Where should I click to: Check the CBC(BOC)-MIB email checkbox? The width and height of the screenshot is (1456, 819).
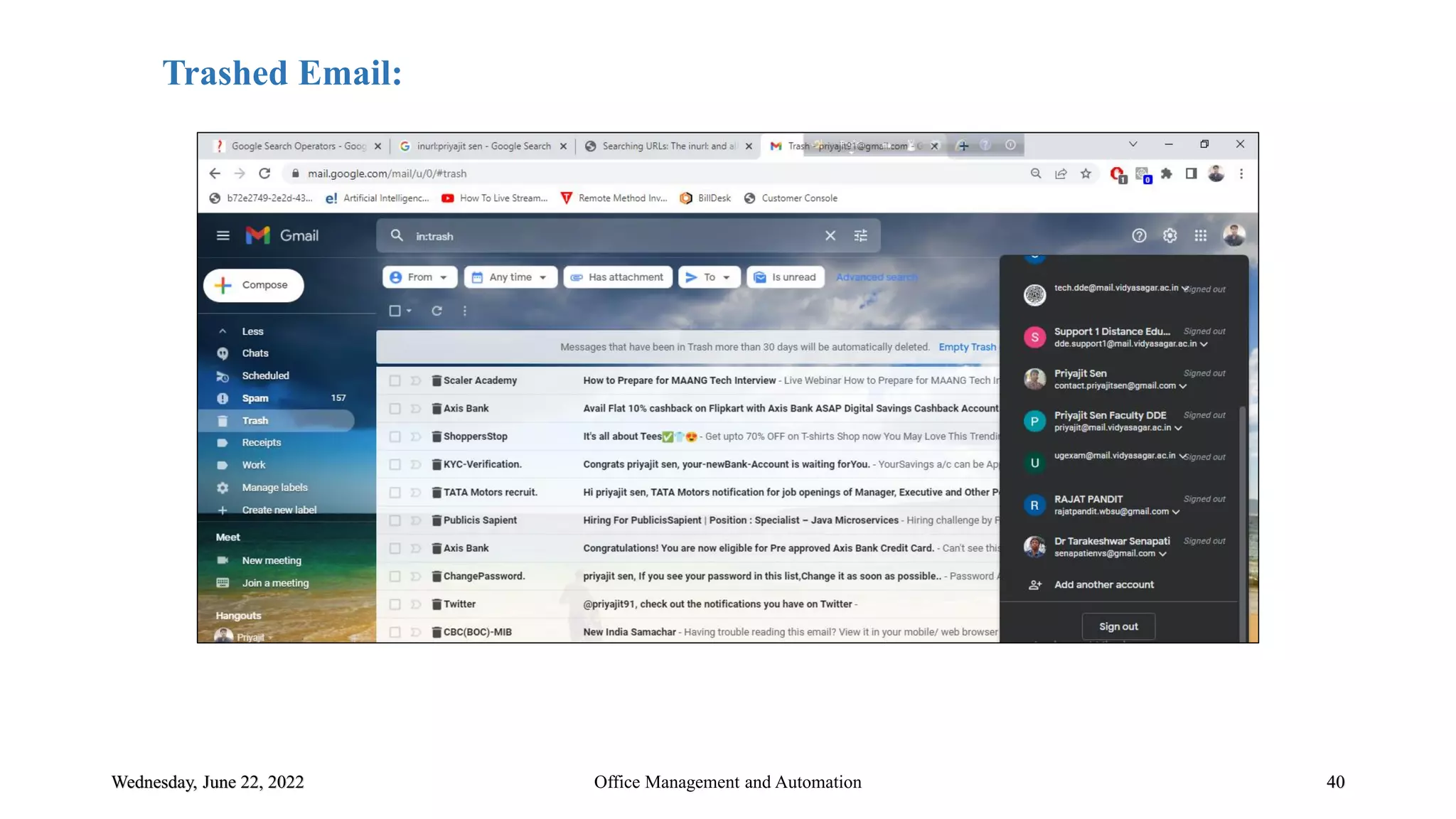click(x=395, y=632)
